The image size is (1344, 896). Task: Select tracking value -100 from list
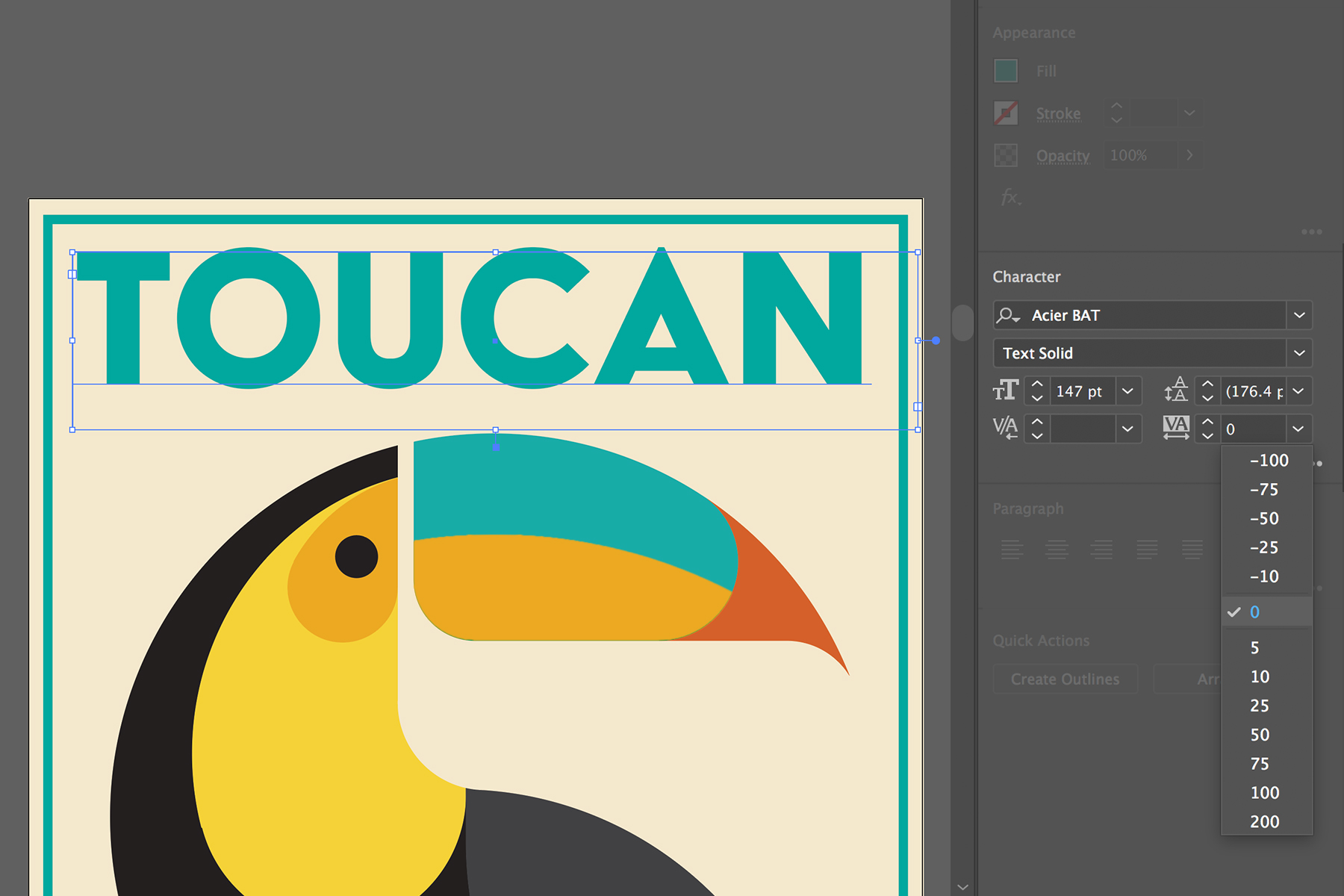coord(1267,461)
